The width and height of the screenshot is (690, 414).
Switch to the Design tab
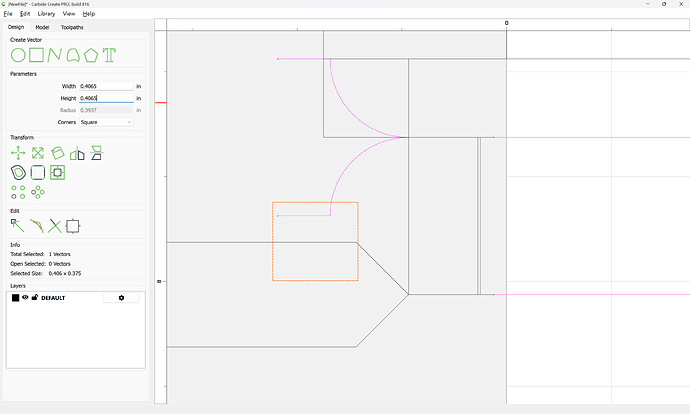[x=16, y=27]
